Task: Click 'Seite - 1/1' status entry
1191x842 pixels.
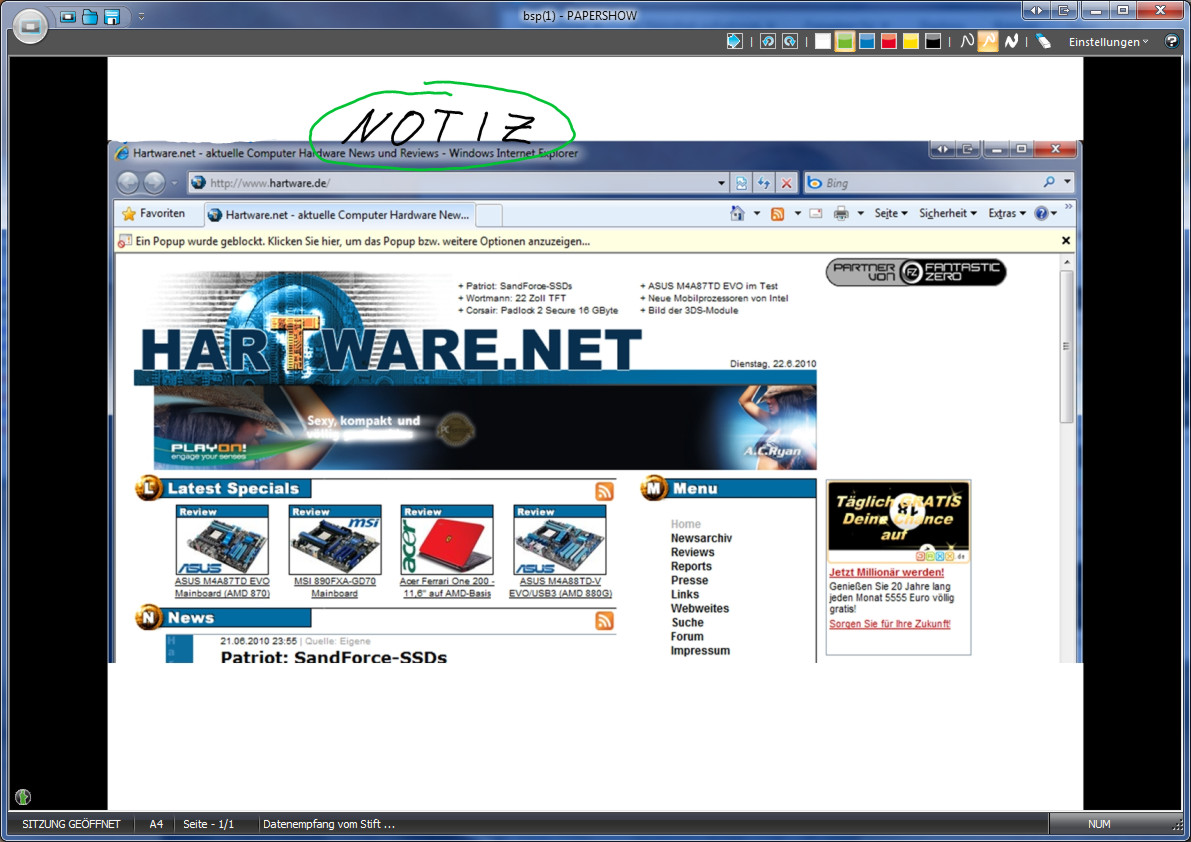Action: click(208, 824)
